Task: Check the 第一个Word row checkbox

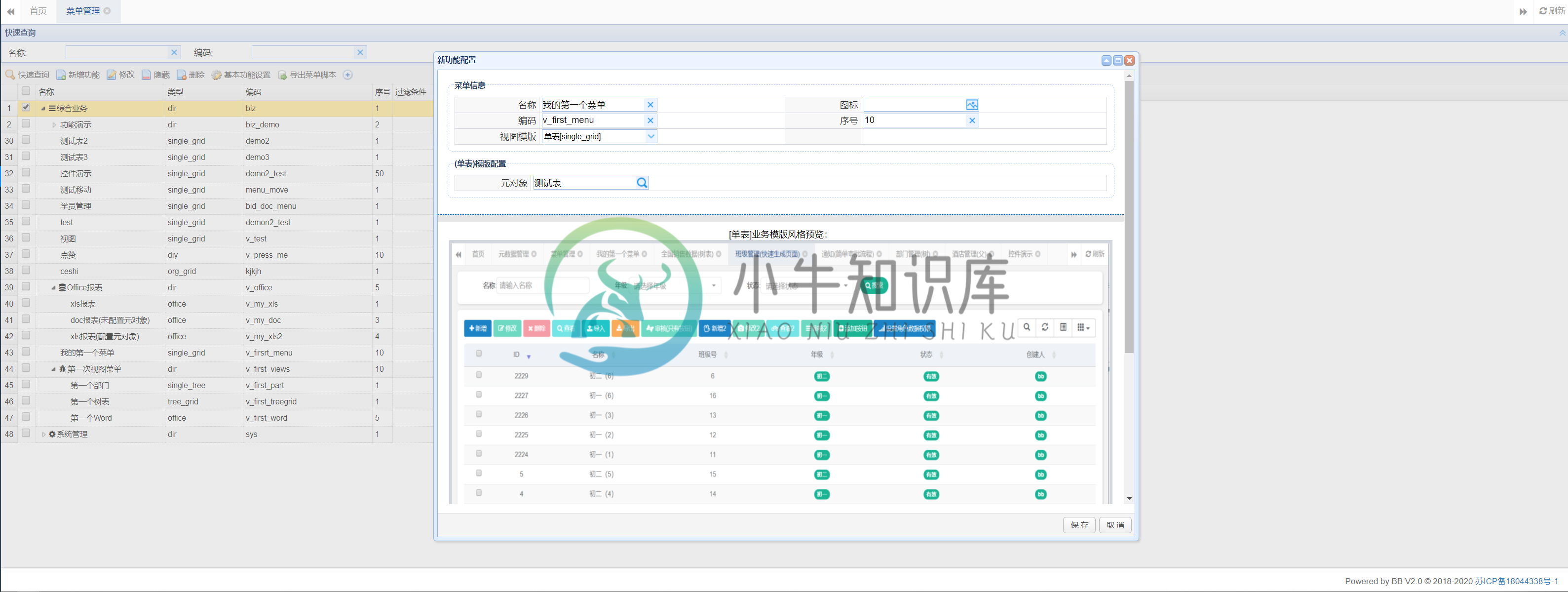Action: click(26, 417)
